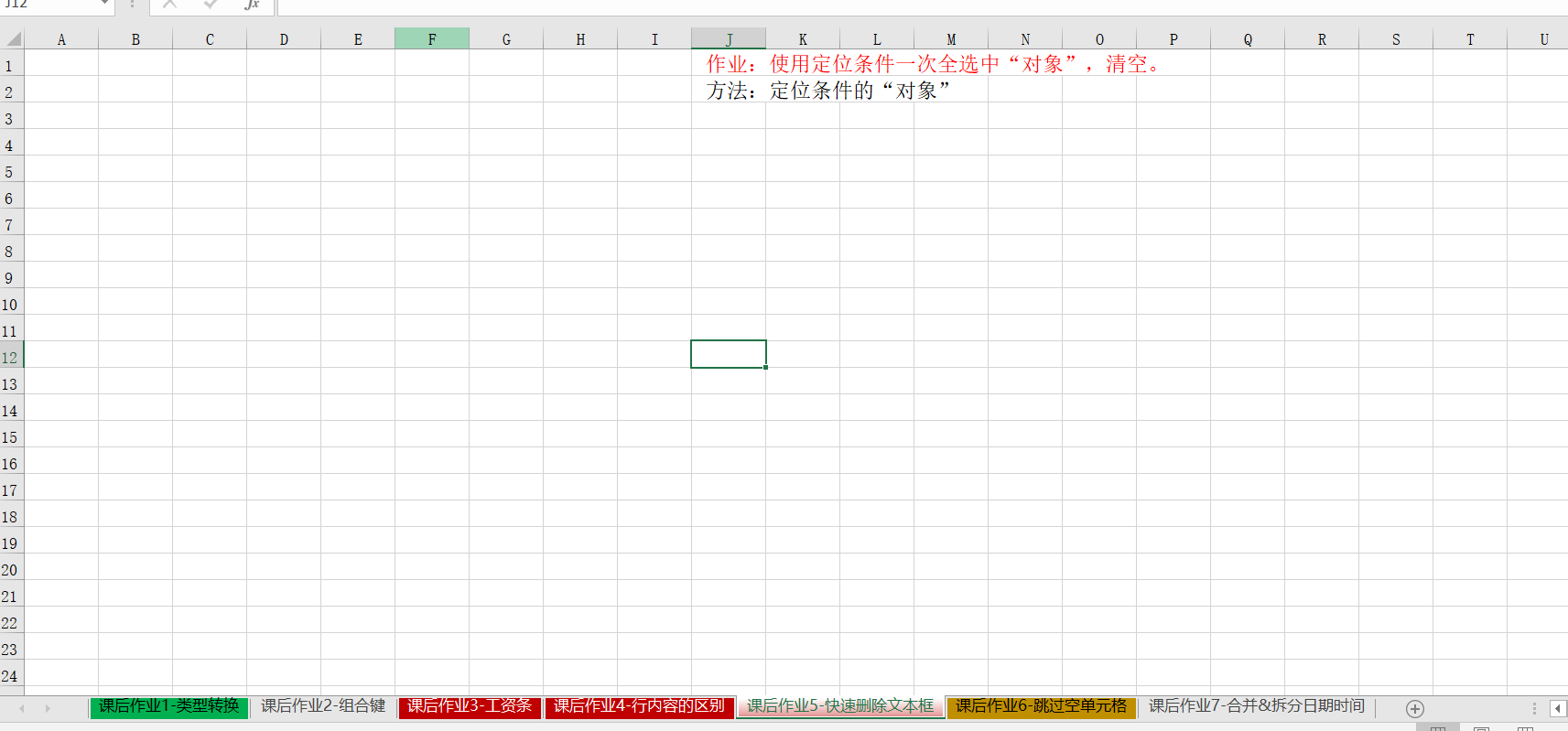Select column P header
The width and height of the screenshot is (1568, 731).
[x=1173, y=39]
